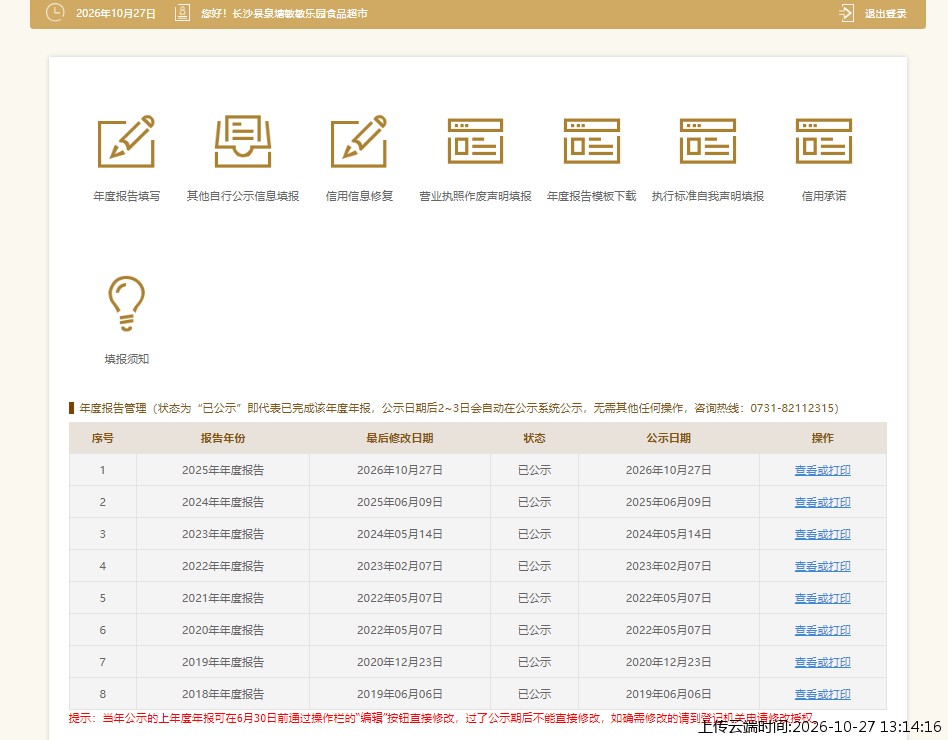Click the 报告年份 column header
The image size is (948, 740).
pos(222,438)
